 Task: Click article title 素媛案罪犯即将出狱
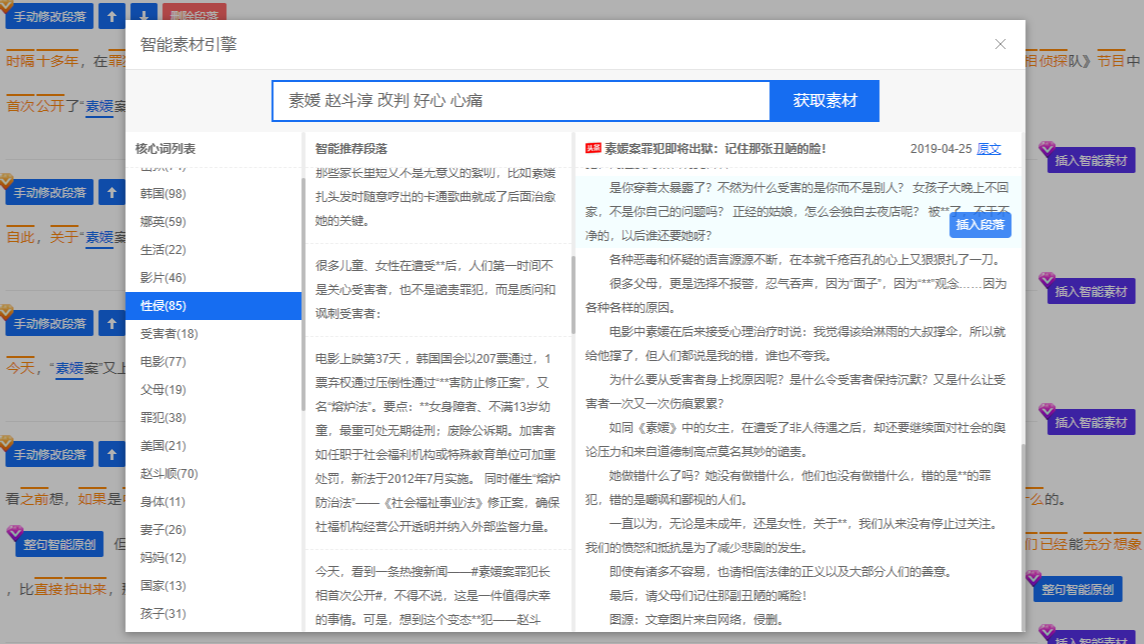715,149
